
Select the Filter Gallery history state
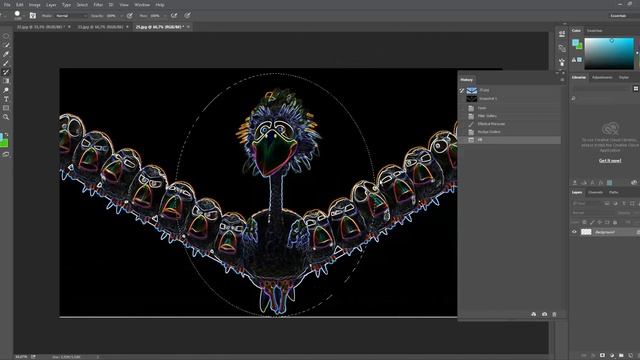point(509,116)
